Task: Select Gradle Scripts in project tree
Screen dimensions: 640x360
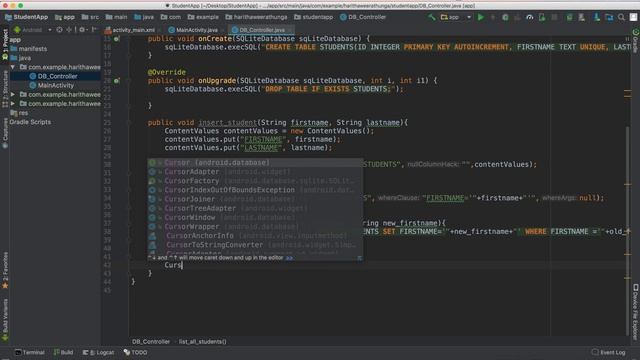Action: 30,122
